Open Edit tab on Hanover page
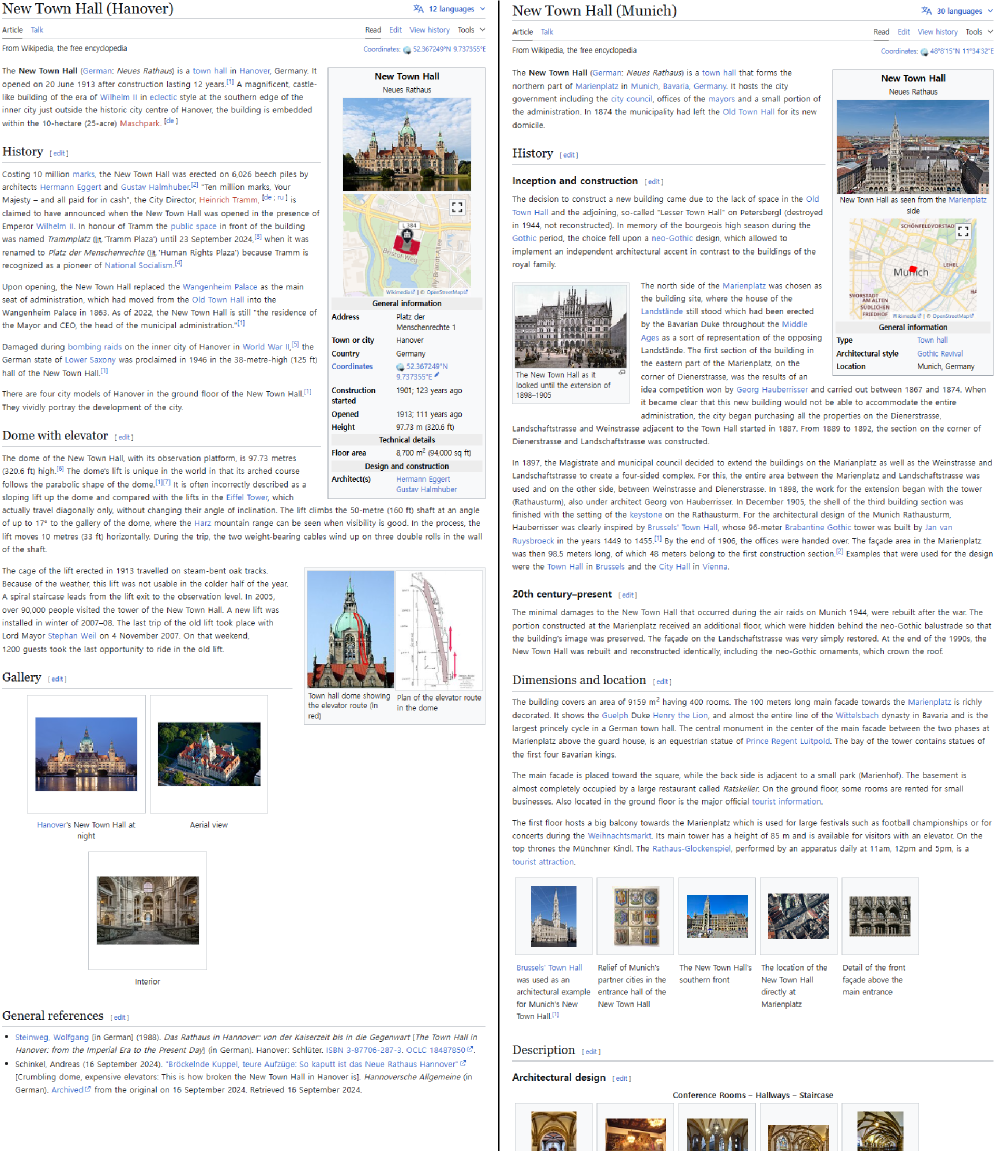Image resolution: width=996 pixels, height=1151 pixels. pyautogui.click(x=396, y=30)
